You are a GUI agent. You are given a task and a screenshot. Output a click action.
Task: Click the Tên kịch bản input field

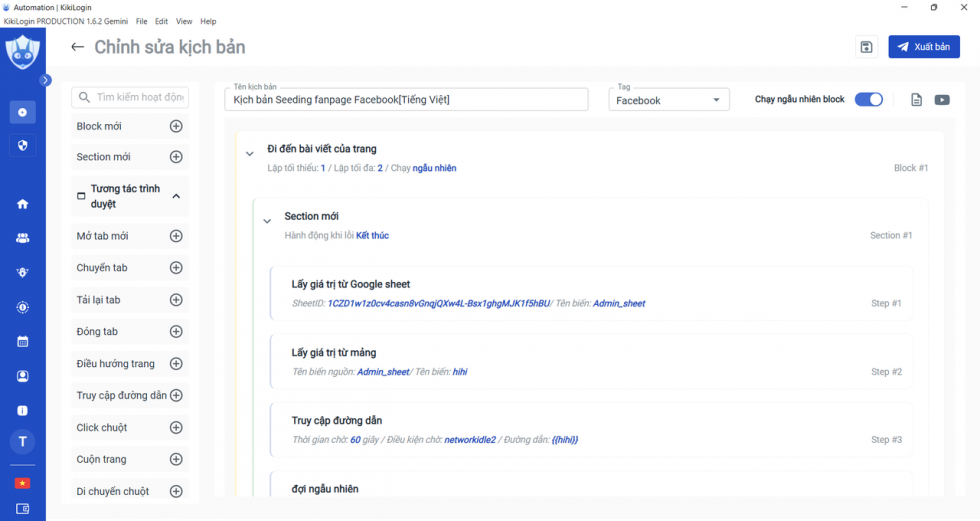pyautogui.click(x=406, y=99)
